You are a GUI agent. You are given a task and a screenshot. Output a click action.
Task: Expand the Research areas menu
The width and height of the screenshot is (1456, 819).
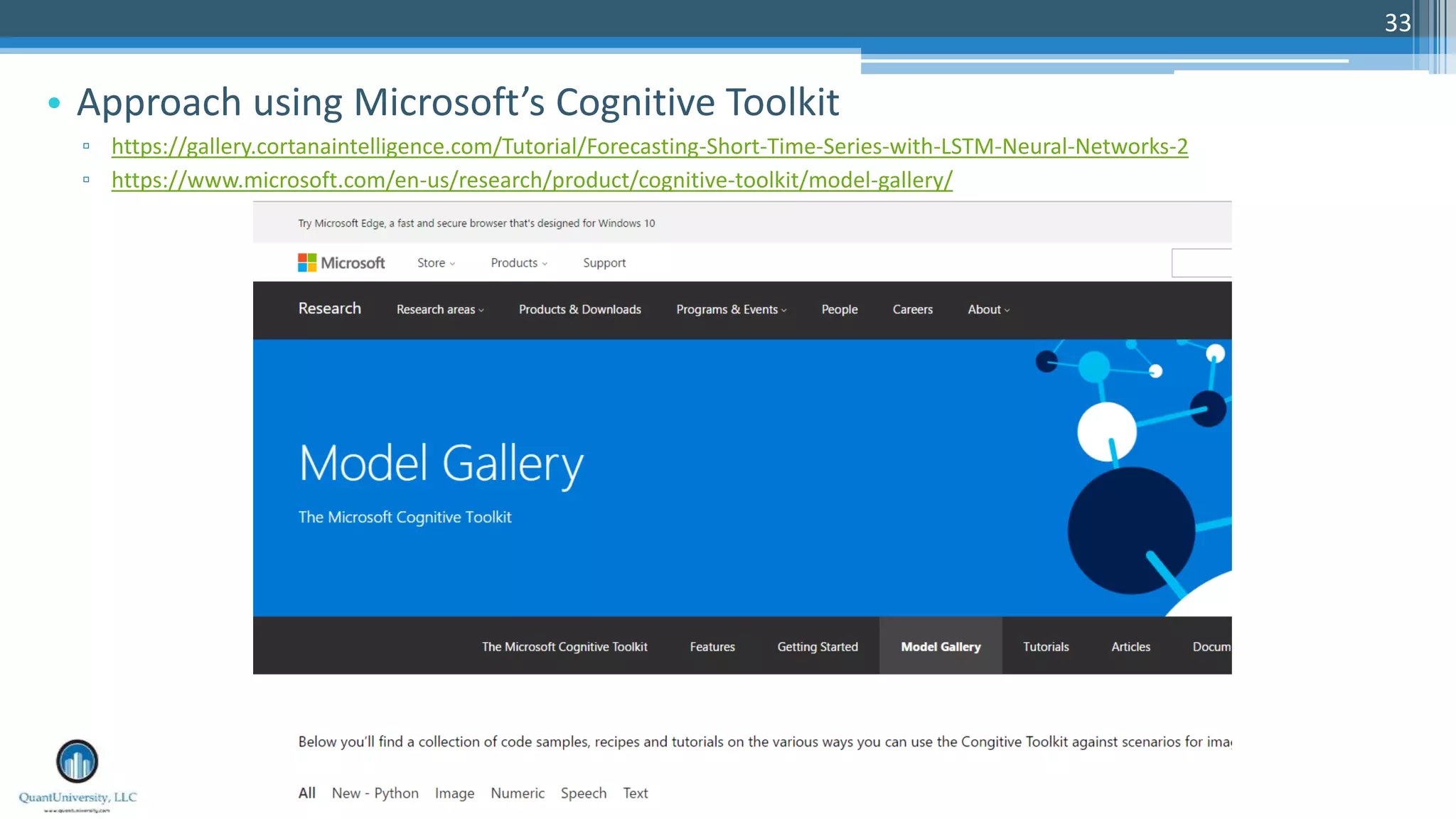coord(440,309)
